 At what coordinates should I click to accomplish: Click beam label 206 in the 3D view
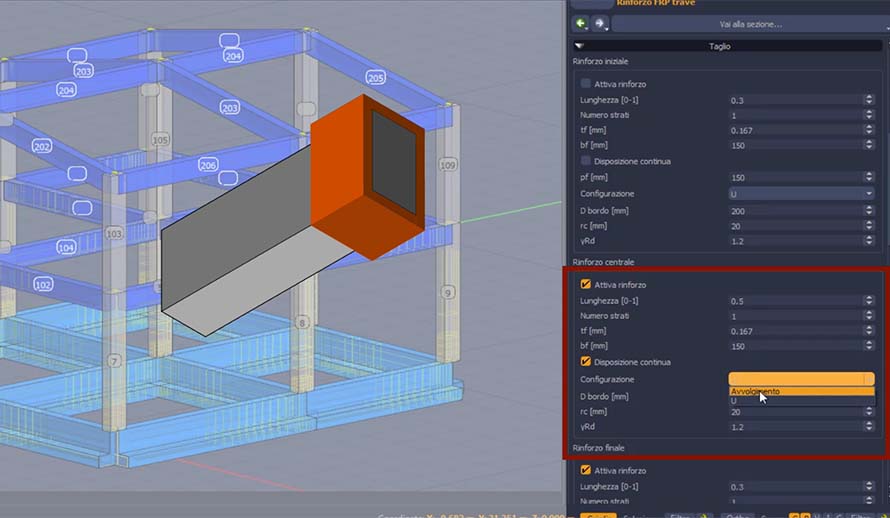tap(208, 165)
